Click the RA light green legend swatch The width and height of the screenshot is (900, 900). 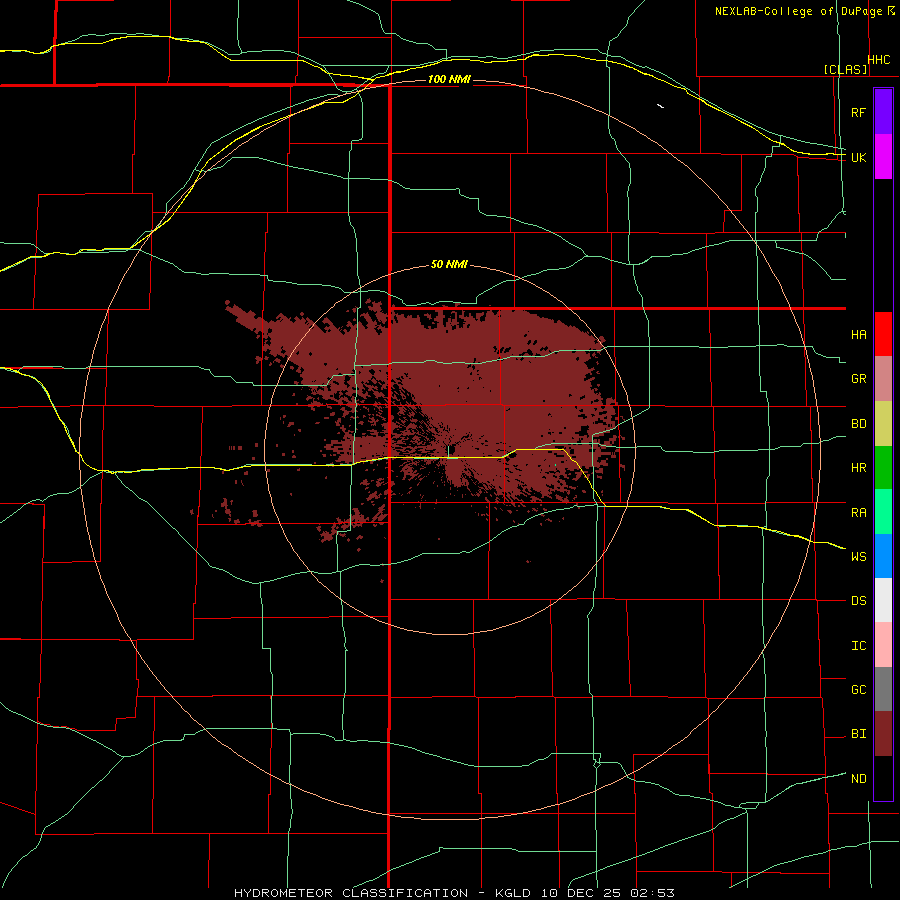click(883, 512)
